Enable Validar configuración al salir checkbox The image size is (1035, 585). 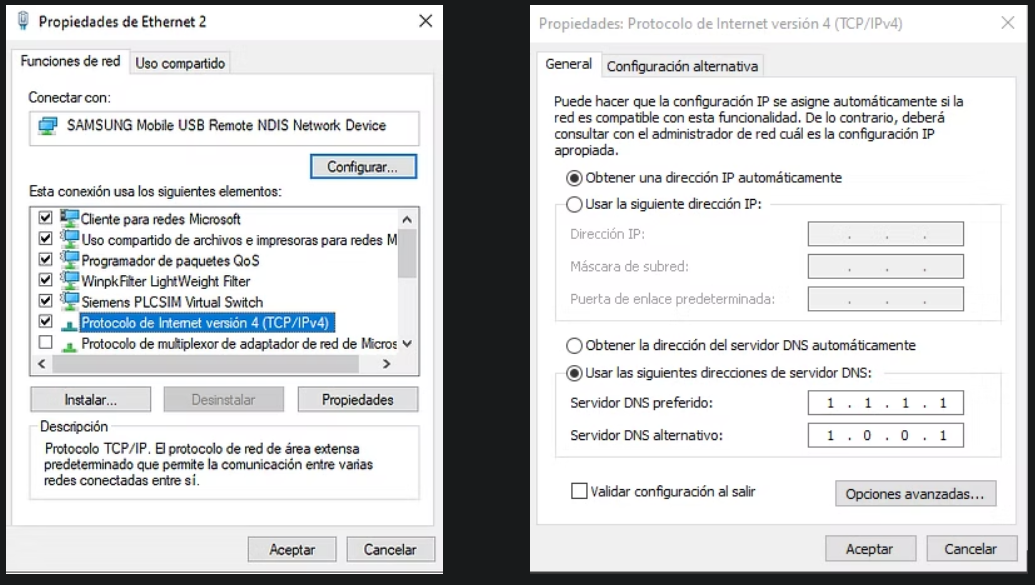578,491
